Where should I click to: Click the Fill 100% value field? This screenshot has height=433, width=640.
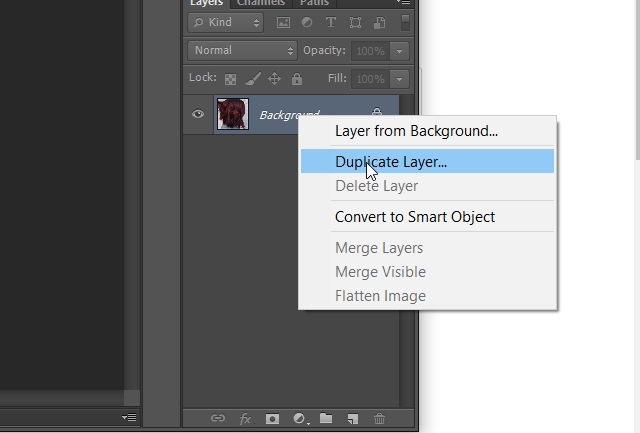(x=371, y=79)
